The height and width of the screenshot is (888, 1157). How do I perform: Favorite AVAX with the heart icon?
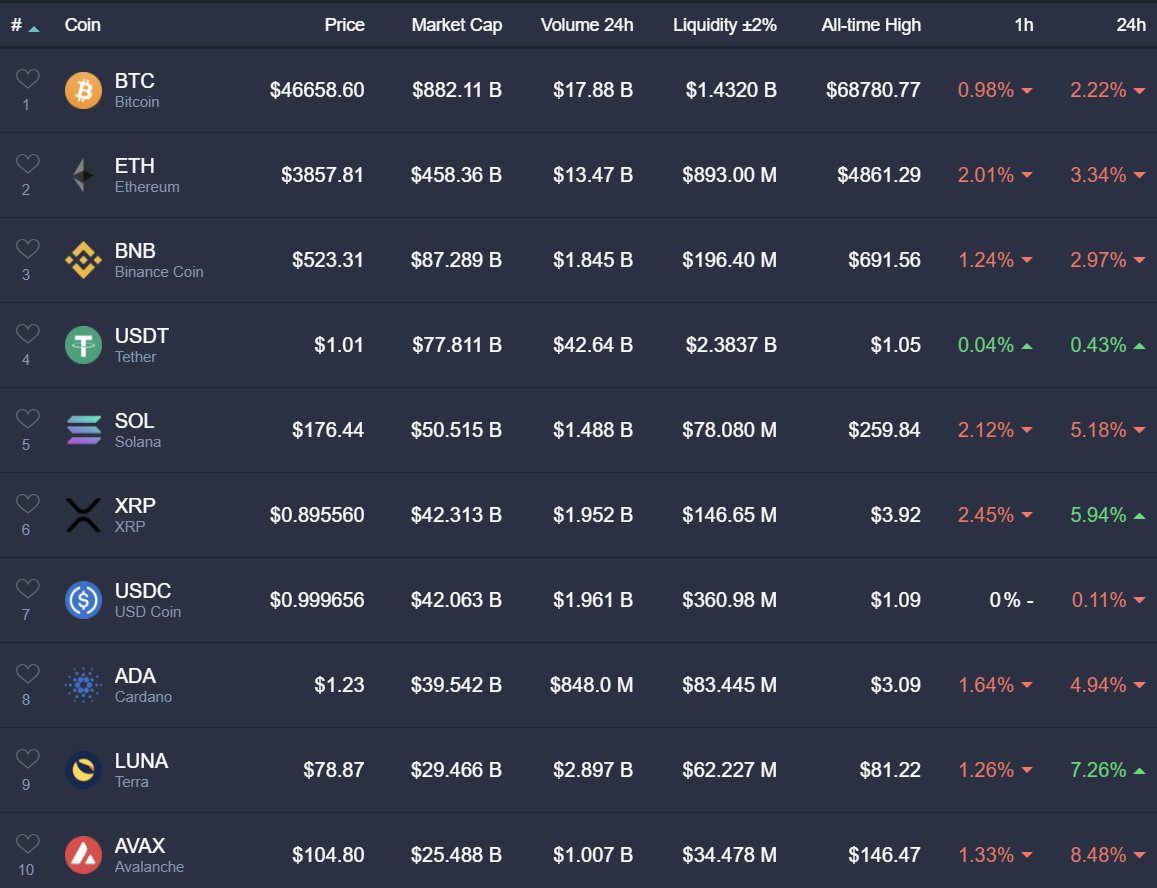(27, 842)
